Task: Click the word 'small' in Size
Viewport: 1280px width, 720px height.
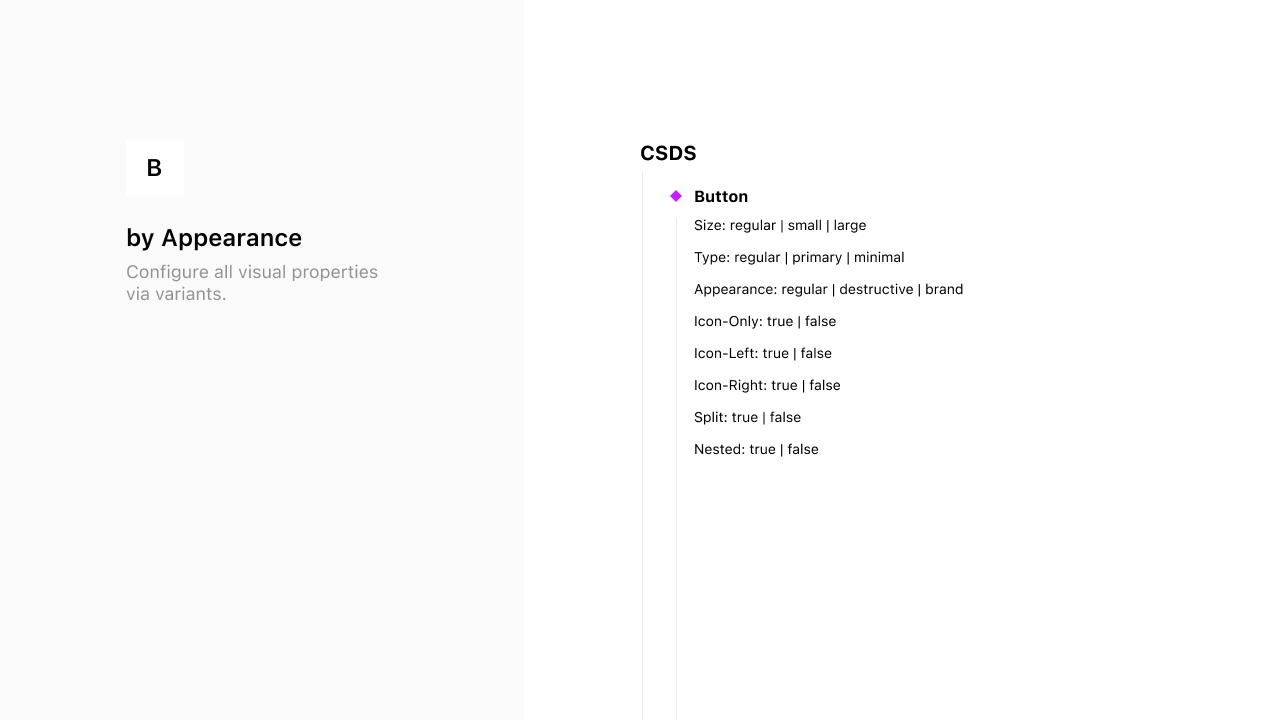Action: (x=805, y=225)
